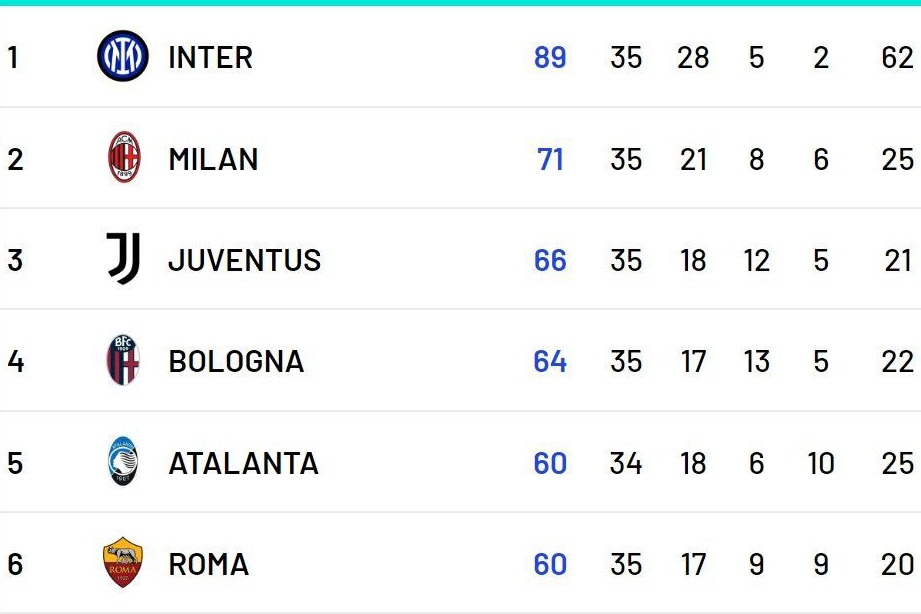Select the ROMA team name

(208, 564)
